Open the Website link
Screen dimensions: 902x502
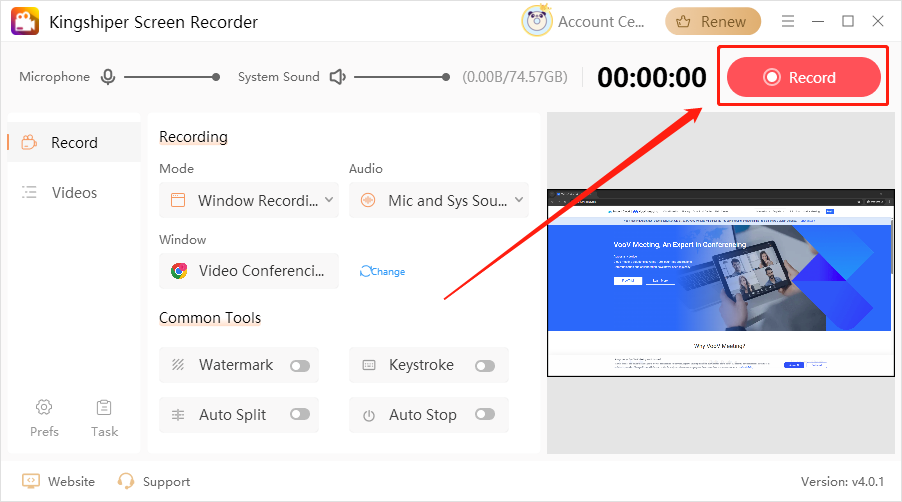coord(71,481)
